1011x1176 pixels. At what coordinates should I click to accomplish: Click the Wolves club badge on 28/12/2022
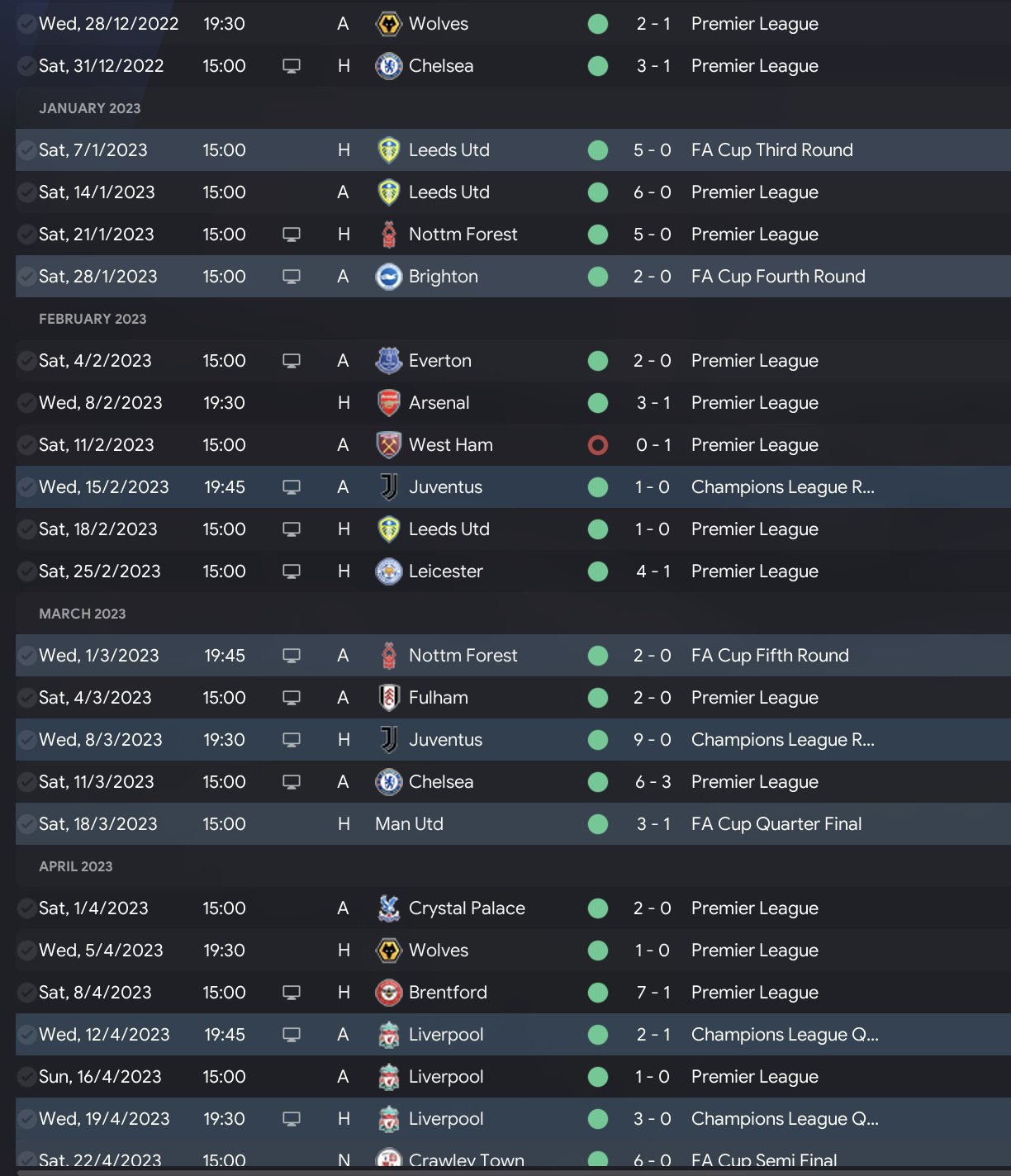pos(388,24)
